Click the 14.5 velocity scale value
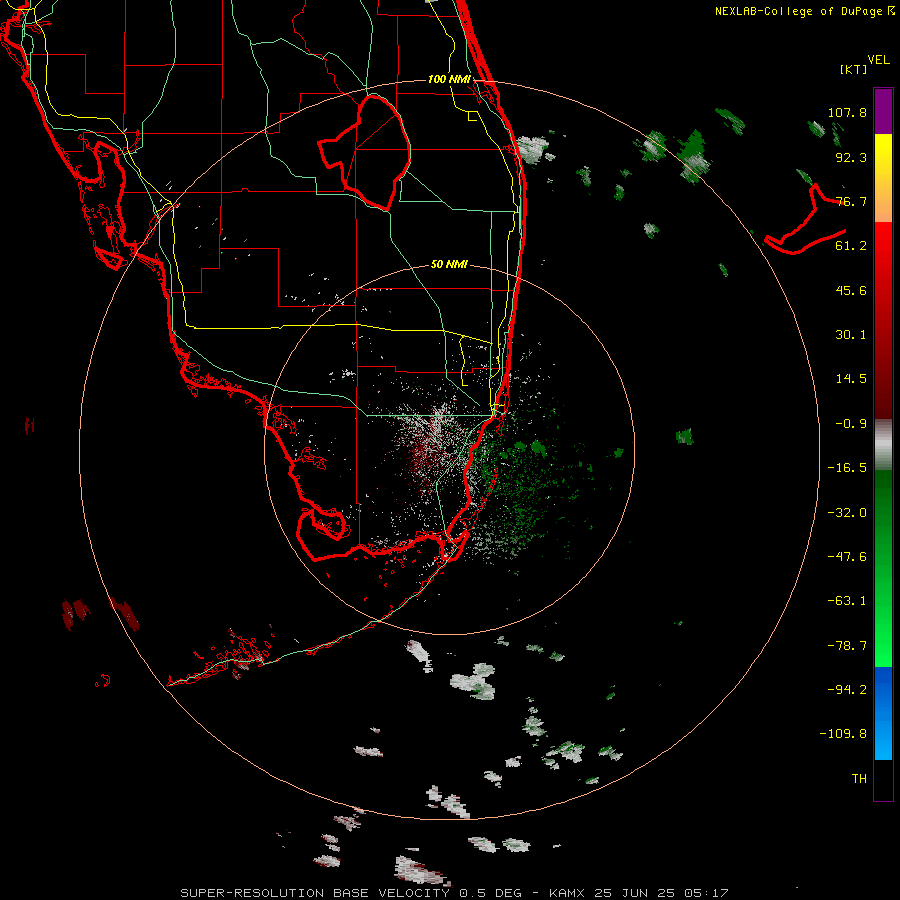The height and width of the screenshot is (900, 900). [851, 379]
